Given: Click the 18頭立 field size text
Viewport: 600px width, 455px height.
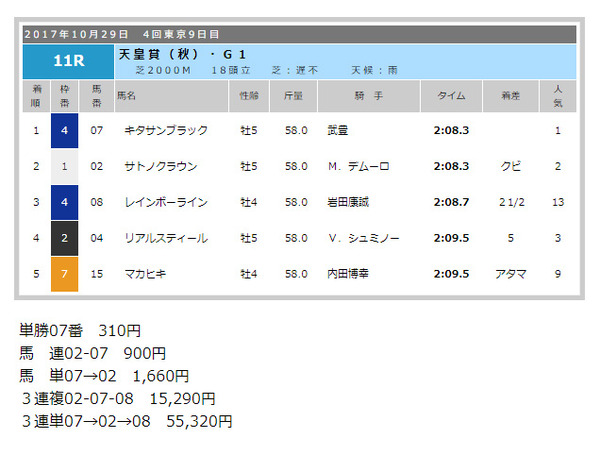Looking at the screenshot, I should pyautogui.click(x=231, y=70).
